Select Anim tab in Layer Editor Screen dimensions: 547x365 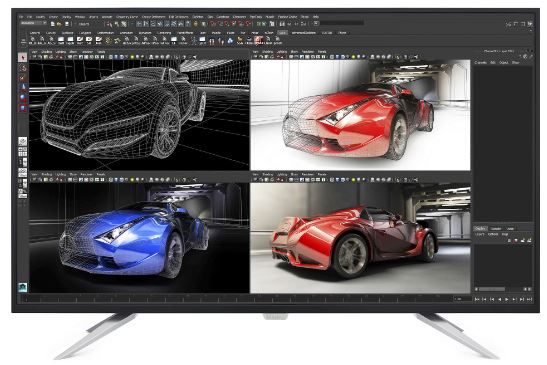[510, 229]
